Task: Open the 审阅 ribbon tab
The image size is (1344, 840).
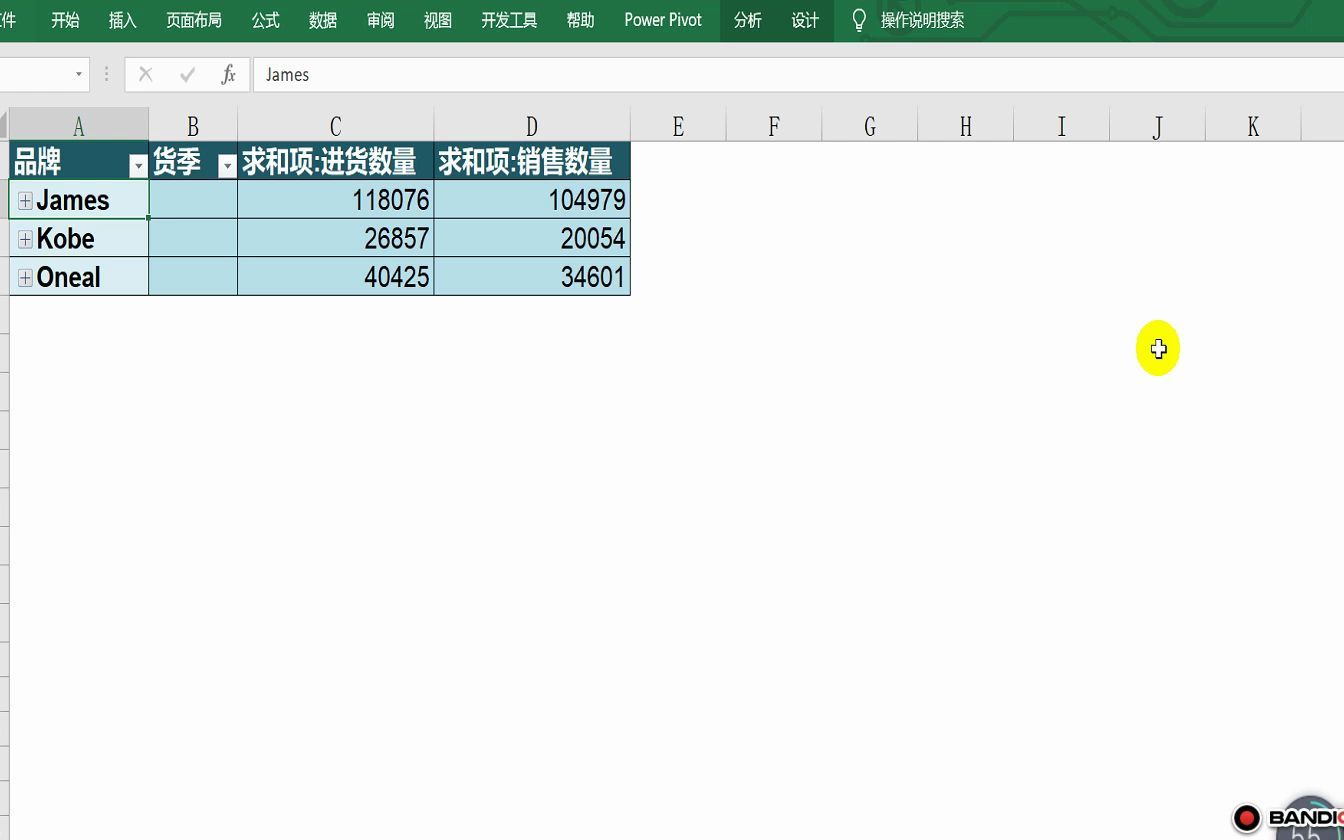Action: click(x=380, y=20)
